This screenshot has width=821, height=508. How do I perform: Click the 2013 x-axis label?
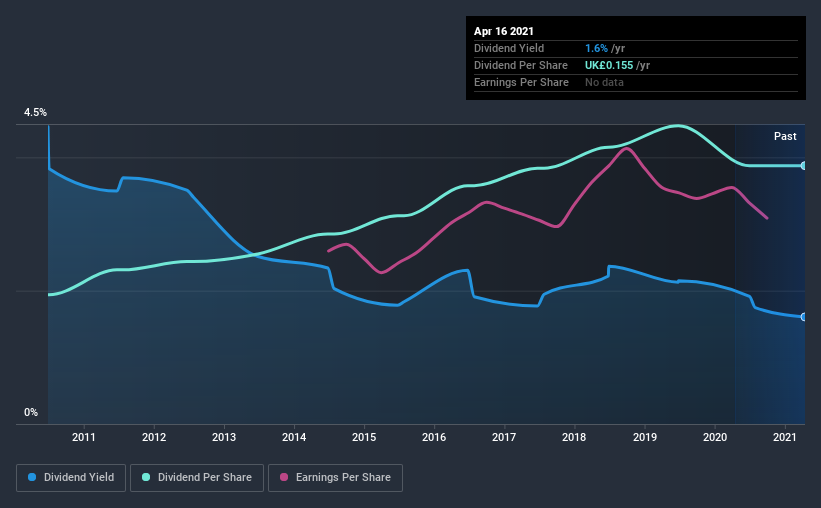tap(224, 437)
